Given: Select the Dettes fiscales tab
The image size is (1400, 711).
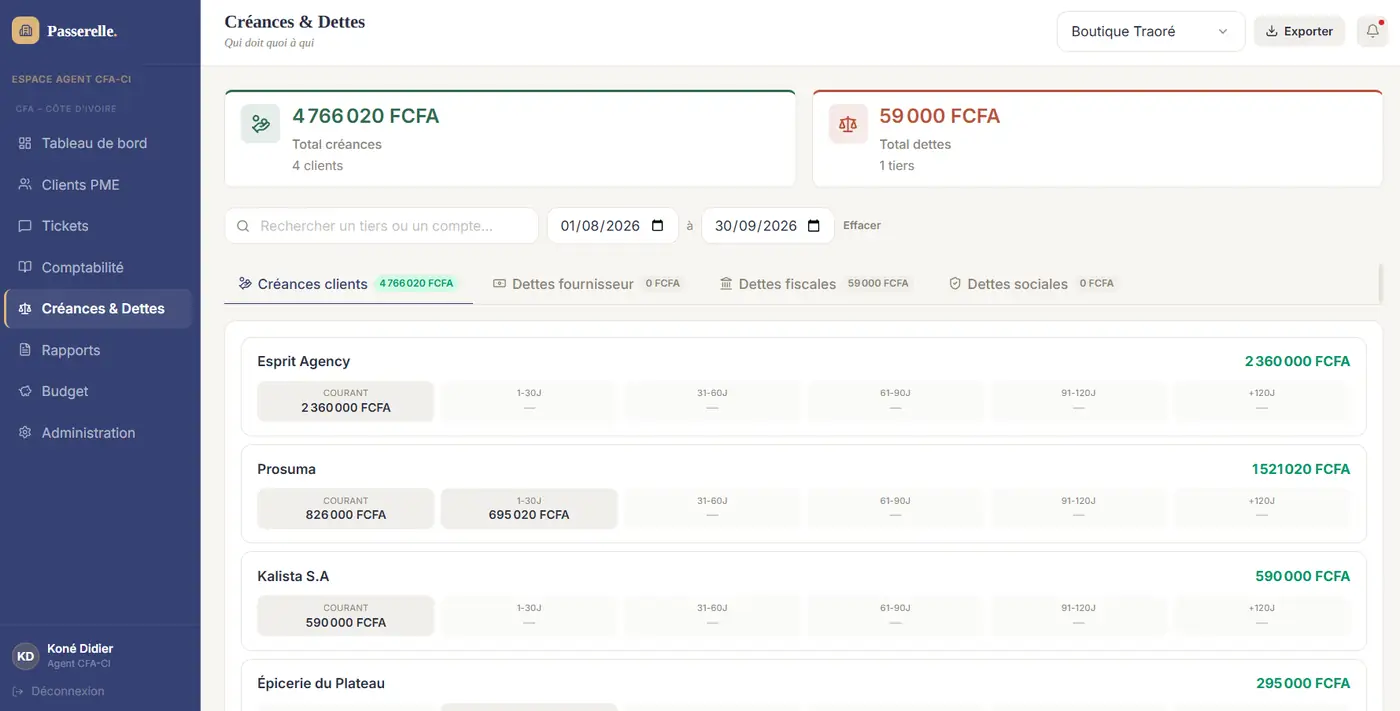Looking at the screenshot, I should coord(816,284).
